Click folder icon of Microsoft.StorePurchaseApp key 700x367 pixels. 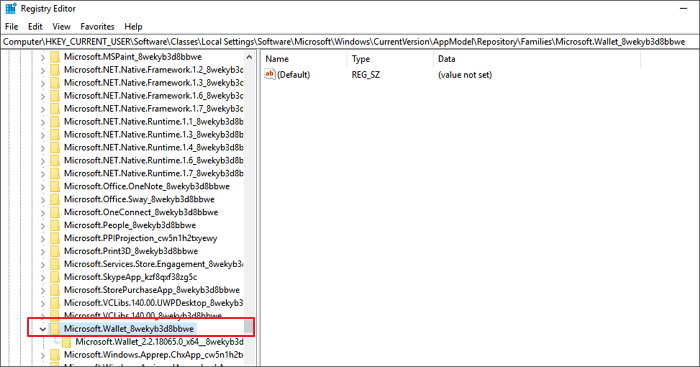coord(55,290)
